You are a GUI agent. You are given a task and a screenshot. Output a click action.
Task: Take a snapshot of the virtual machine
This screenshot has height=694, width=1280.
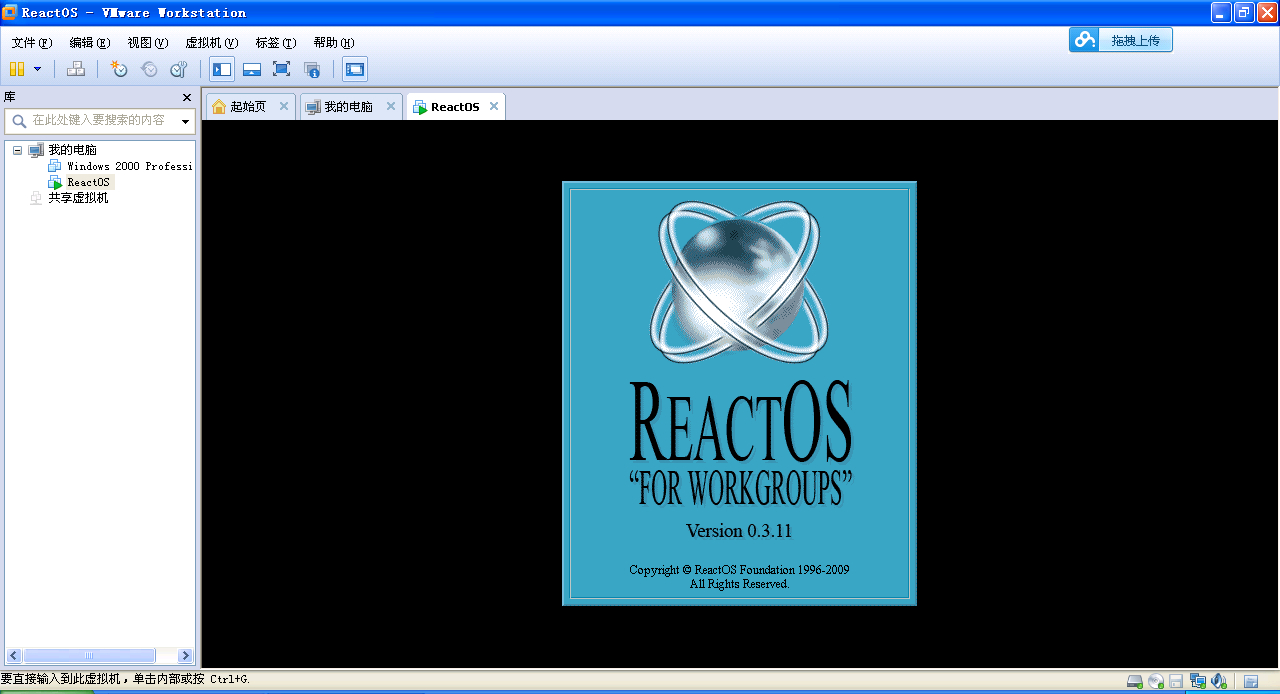[119, 69]
